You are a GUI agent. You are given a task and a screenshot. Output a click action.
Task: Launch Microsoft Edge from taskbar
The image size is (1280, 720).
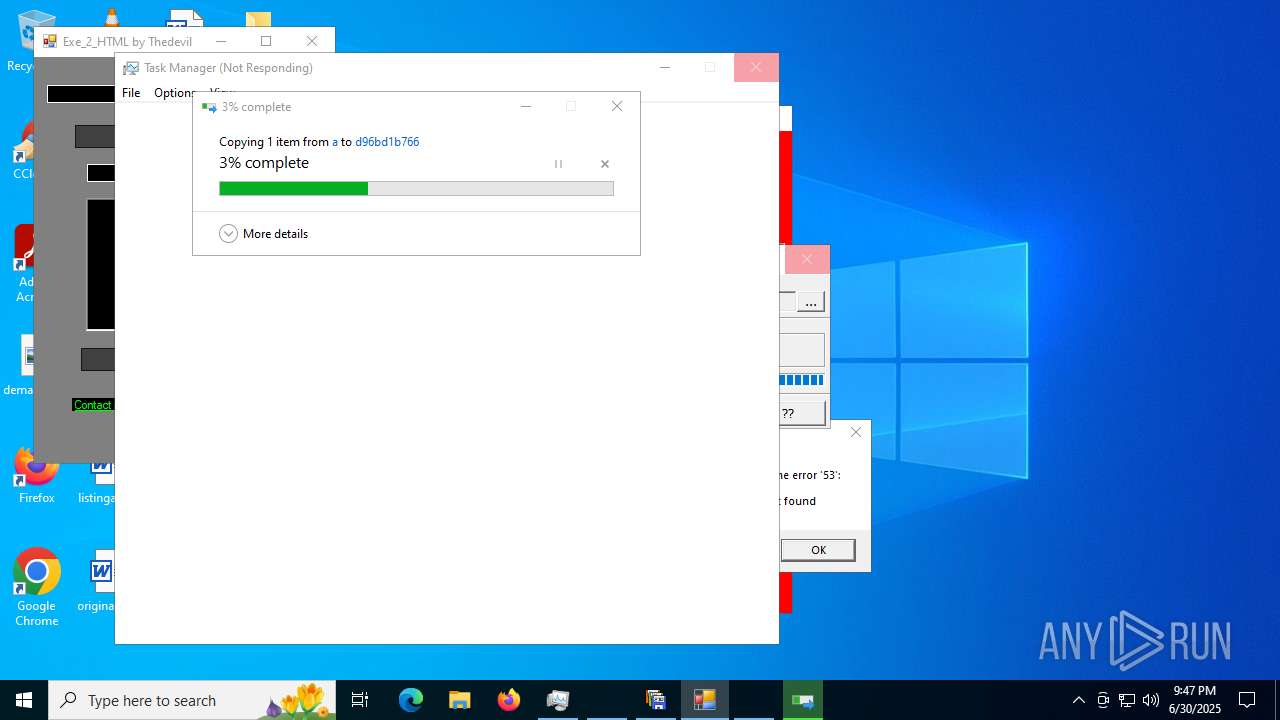coord(411,700)
